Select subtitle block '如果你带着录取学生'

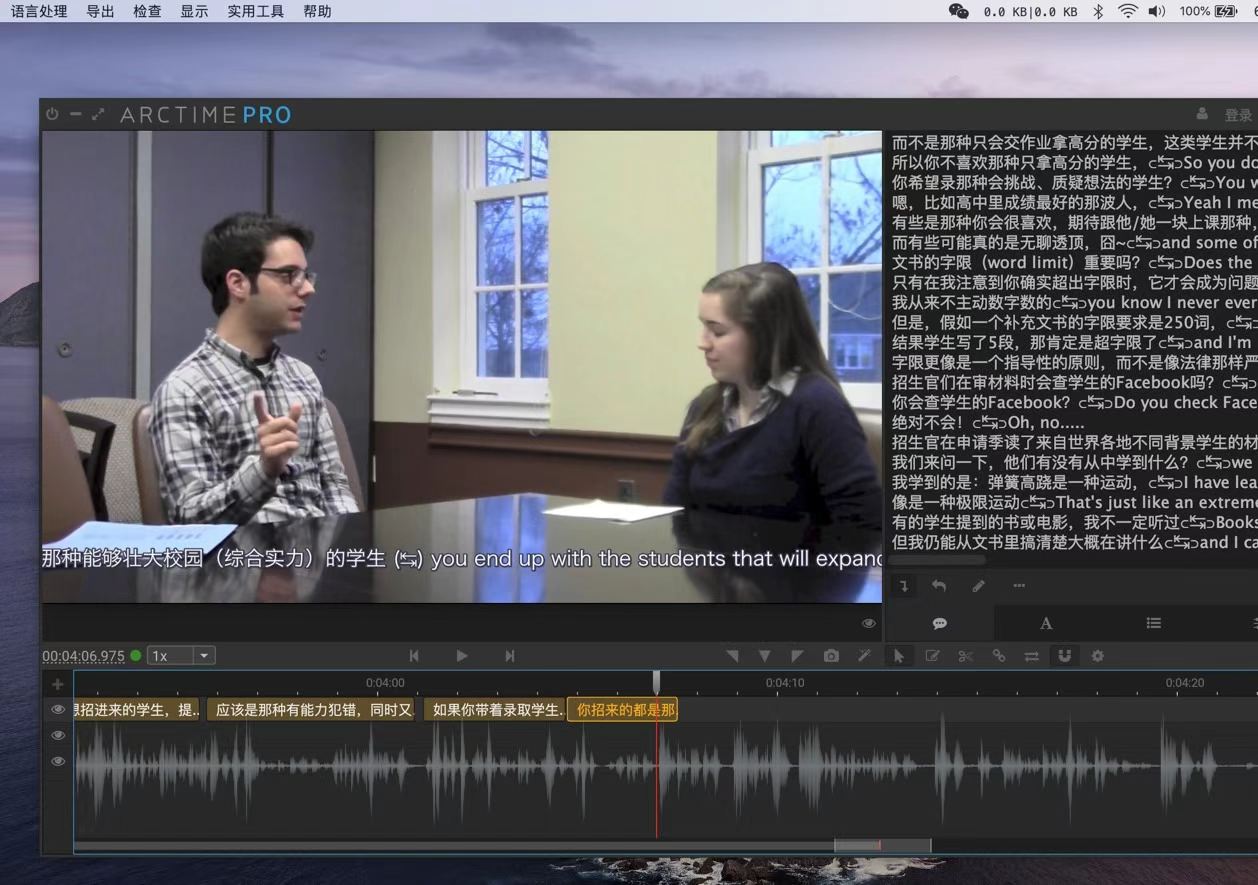[494, 710]
